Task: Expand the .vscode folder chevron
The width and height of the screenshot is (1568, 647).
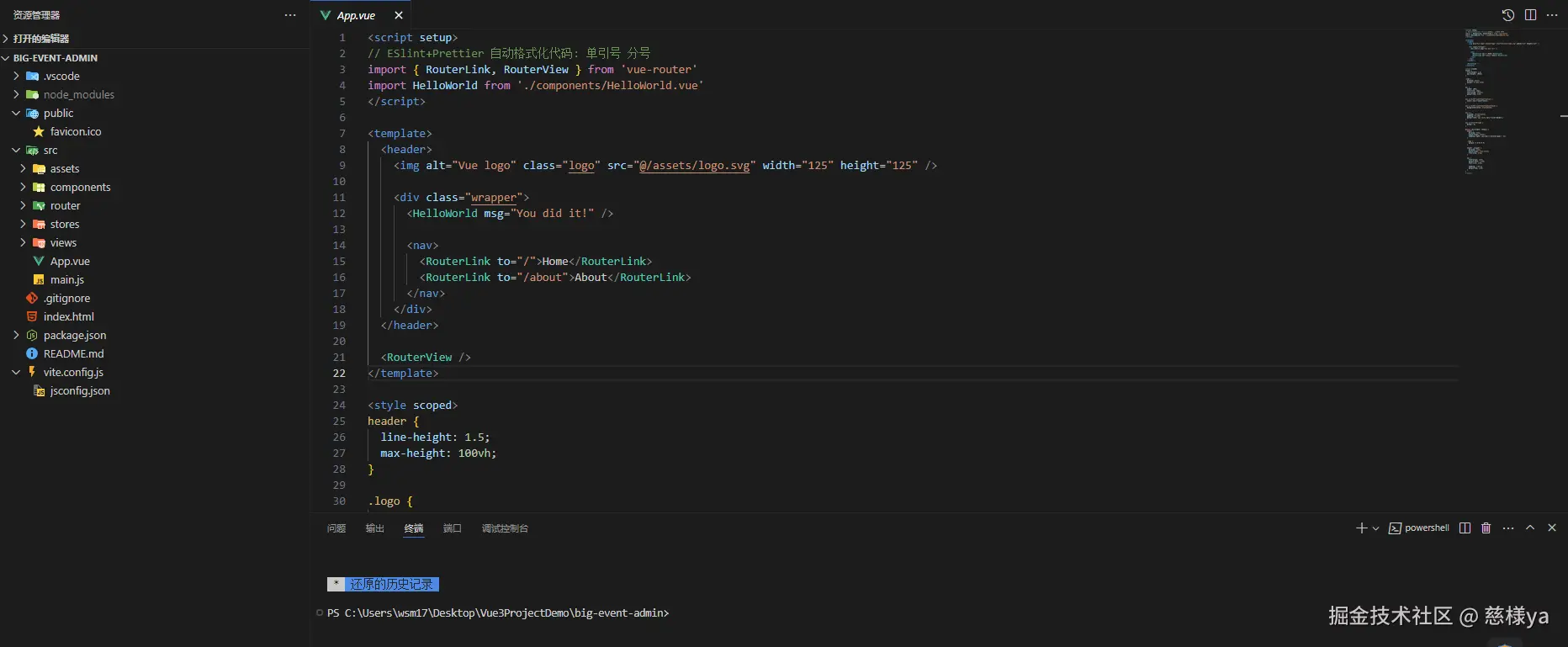Action: [x=16, y=76]
